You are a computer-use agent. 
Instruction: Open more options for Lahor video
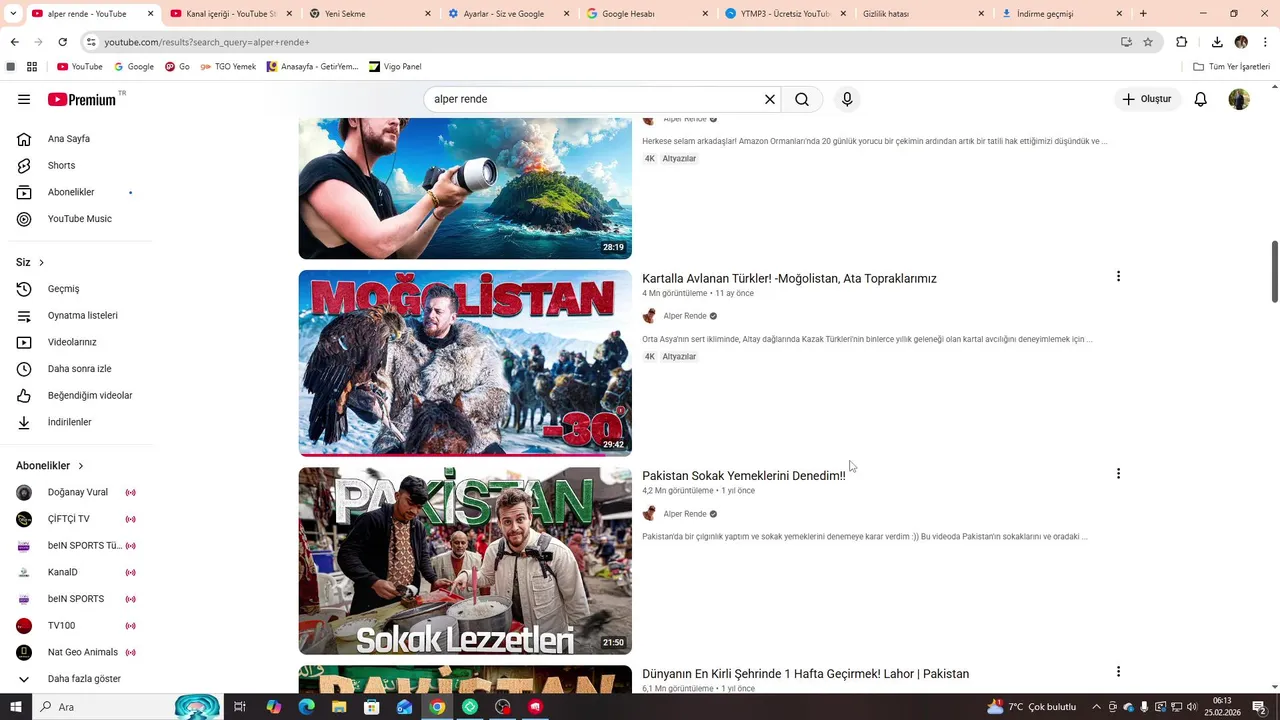point(1118,672)
